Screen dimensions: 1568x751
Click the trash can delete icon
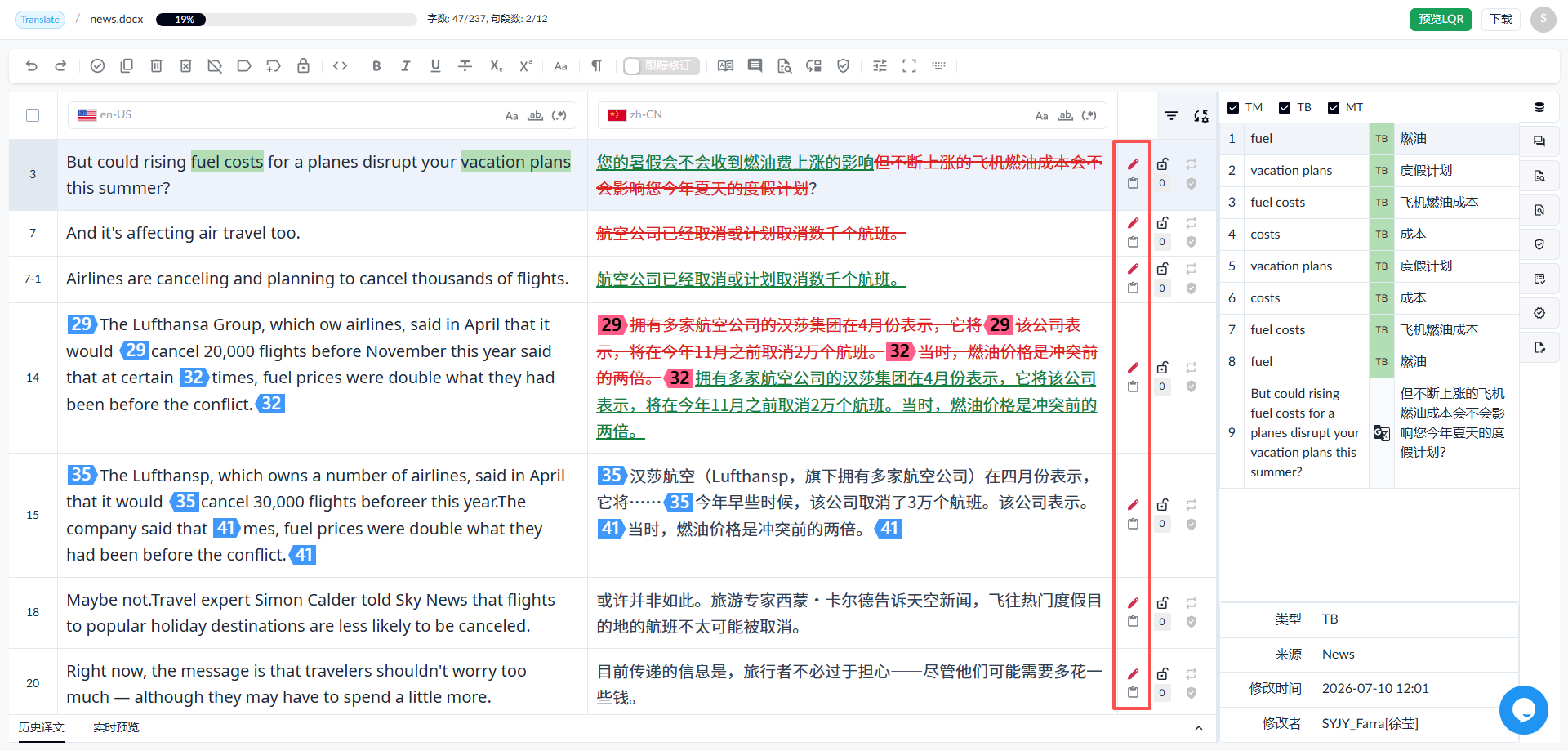tap(156, 66)
